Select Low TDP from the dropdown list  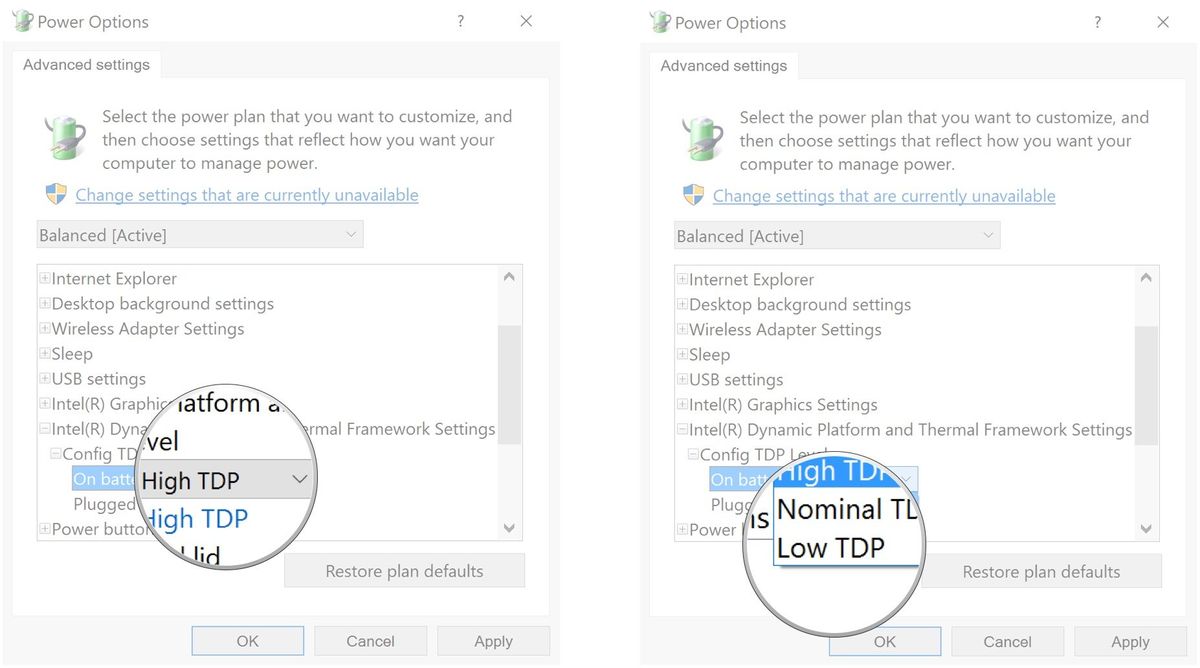point(831,548)
